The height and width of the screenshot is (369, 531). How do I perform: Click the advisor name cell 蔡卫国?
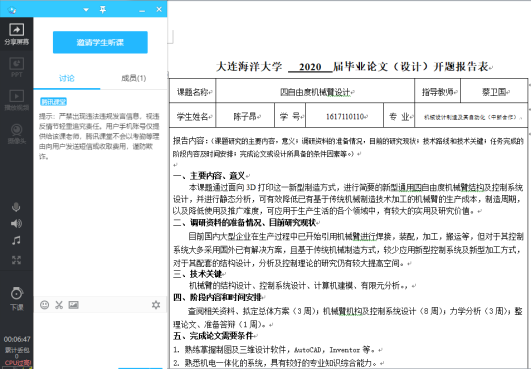494,91
